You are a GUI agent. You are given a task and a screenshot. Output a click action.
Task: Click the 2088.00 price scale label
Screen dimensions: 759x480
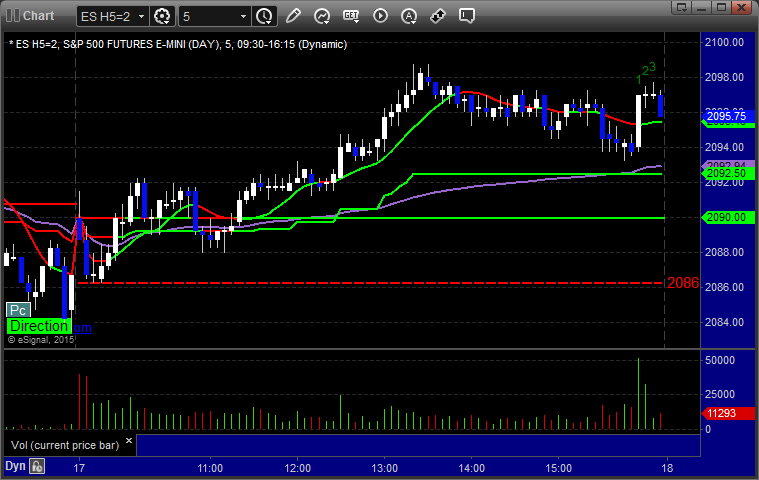(x=724, y=252)
